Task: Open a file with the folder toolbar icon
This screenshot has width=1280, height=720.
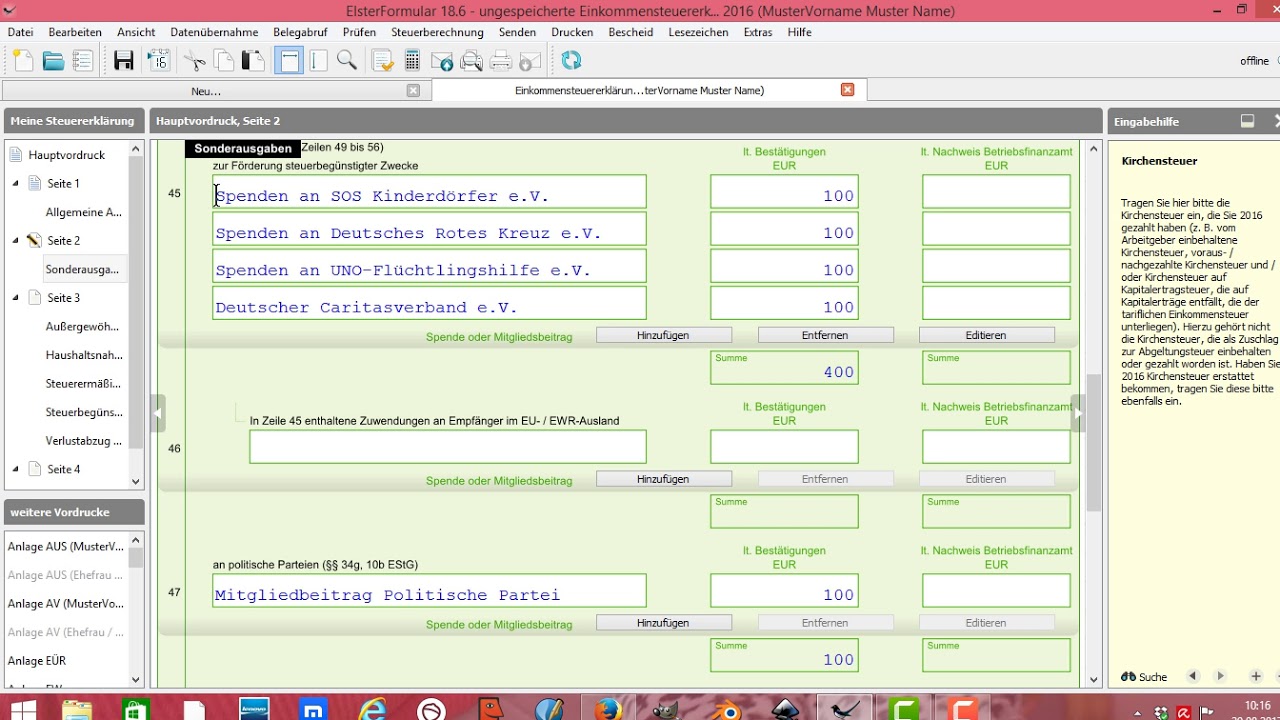Action: tap(53, 61)
